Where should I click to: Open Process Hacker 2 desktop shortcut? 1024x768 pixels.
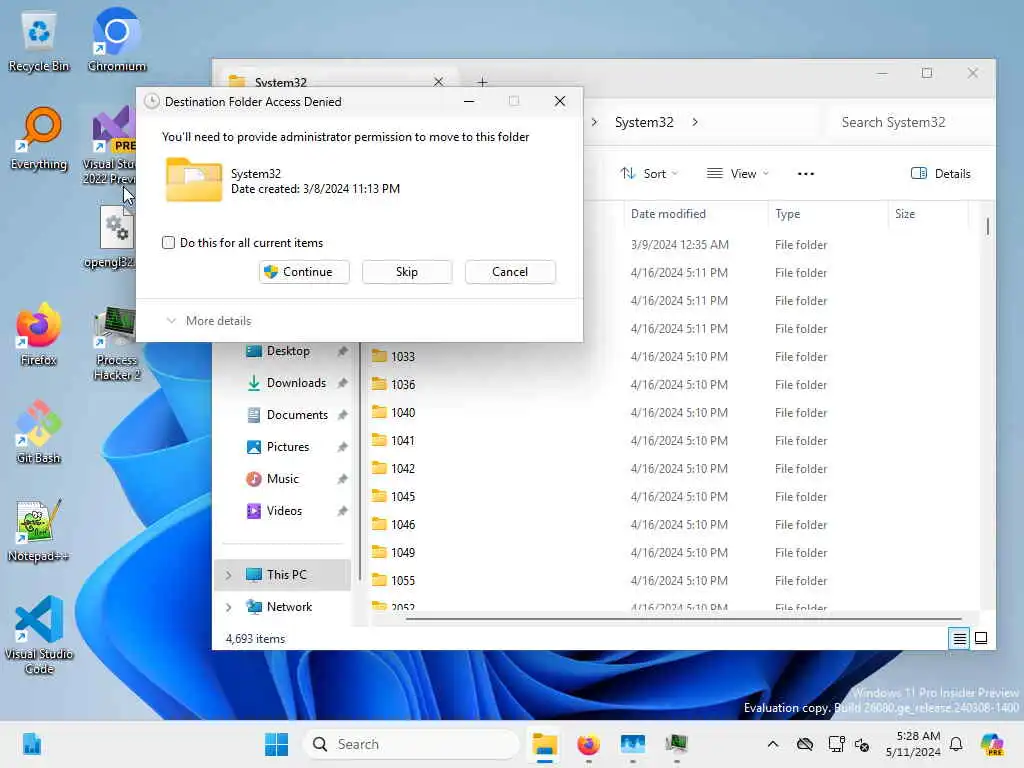click(116, 342)
